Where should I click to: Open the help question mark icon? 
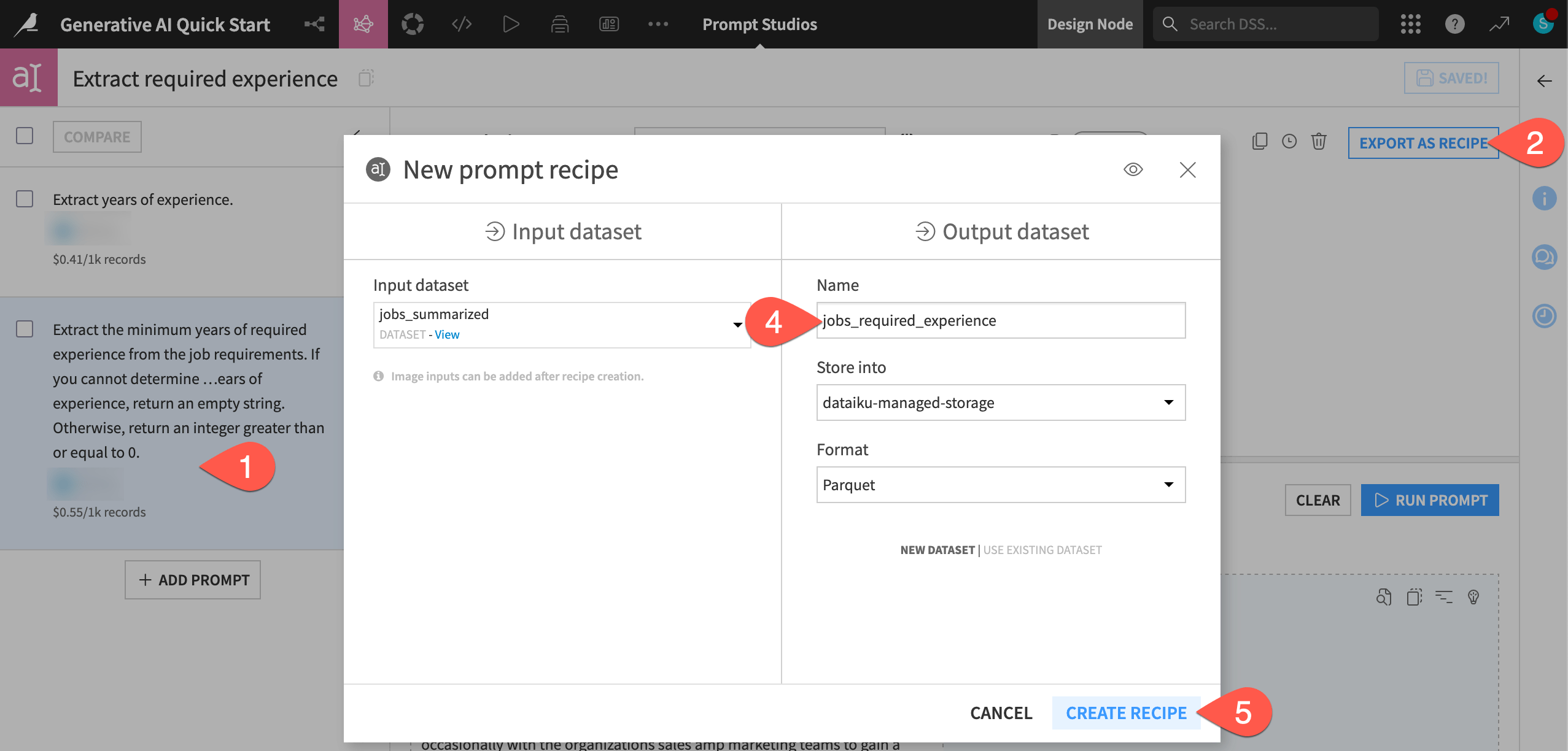tap(1454, 24)
